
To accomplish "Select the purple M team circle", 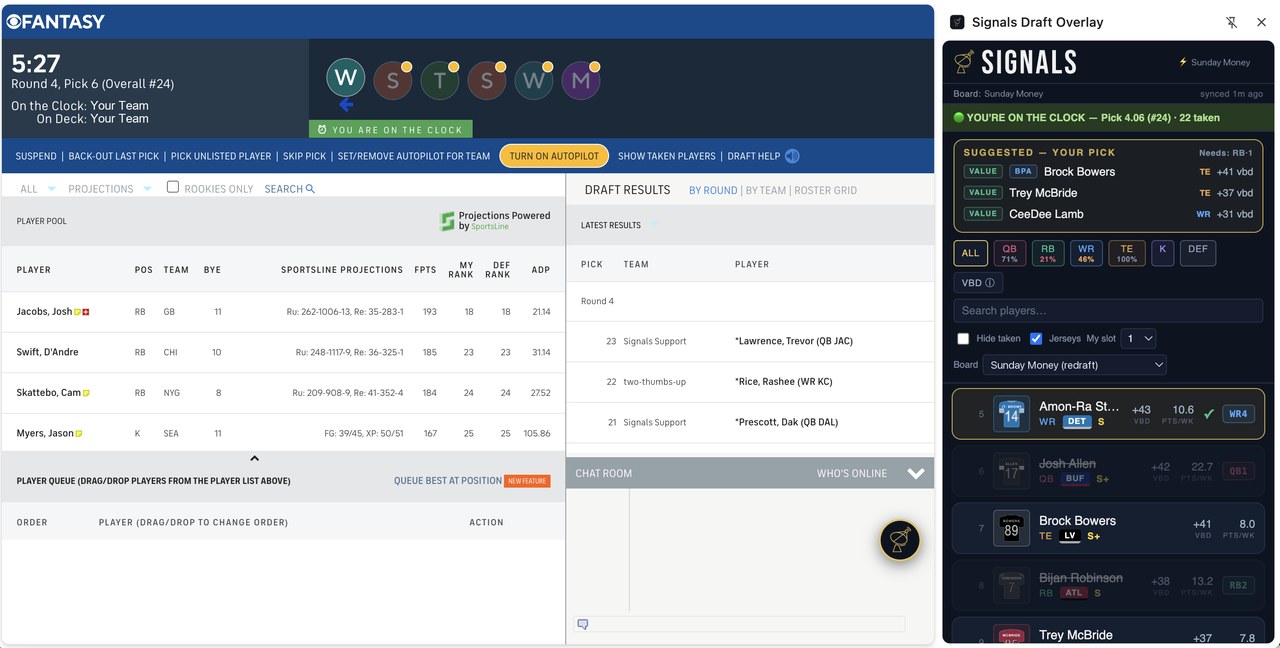I will point(581,81).
